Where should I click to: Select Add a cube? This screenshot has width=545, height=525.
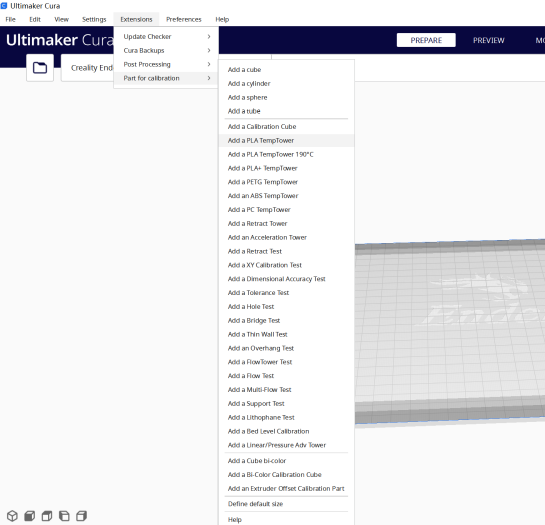286,70
